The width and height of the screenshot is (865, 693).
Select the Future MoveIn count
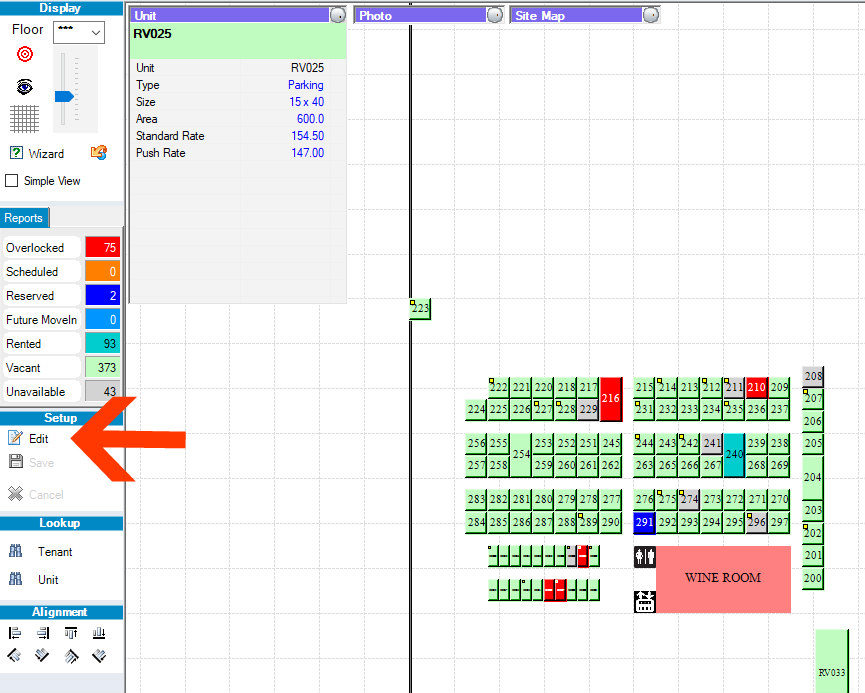(x=103, y=319)
